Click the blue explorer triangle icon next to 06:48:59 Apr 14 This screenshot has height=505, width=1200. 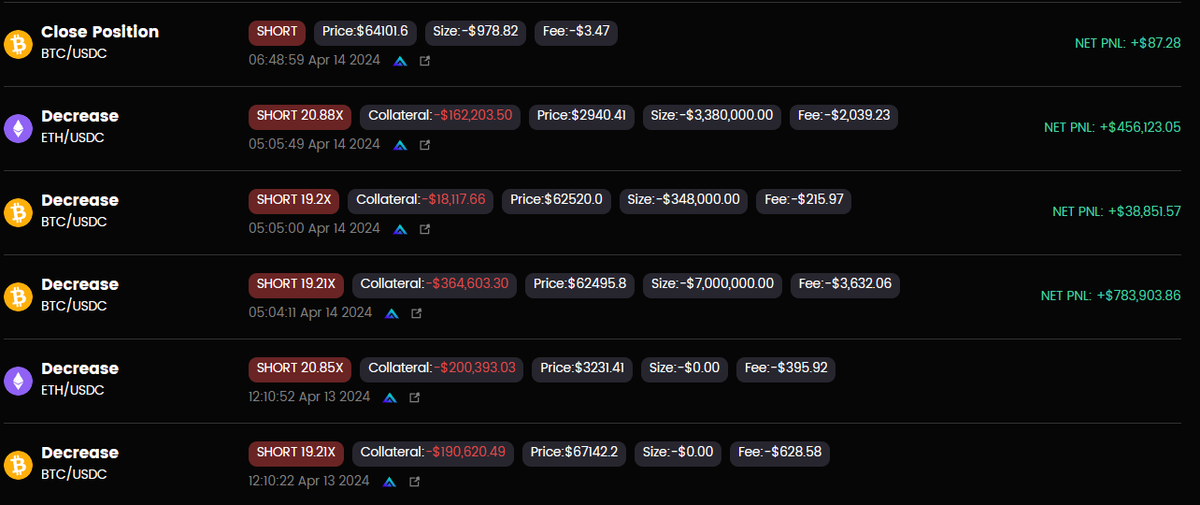400,61
